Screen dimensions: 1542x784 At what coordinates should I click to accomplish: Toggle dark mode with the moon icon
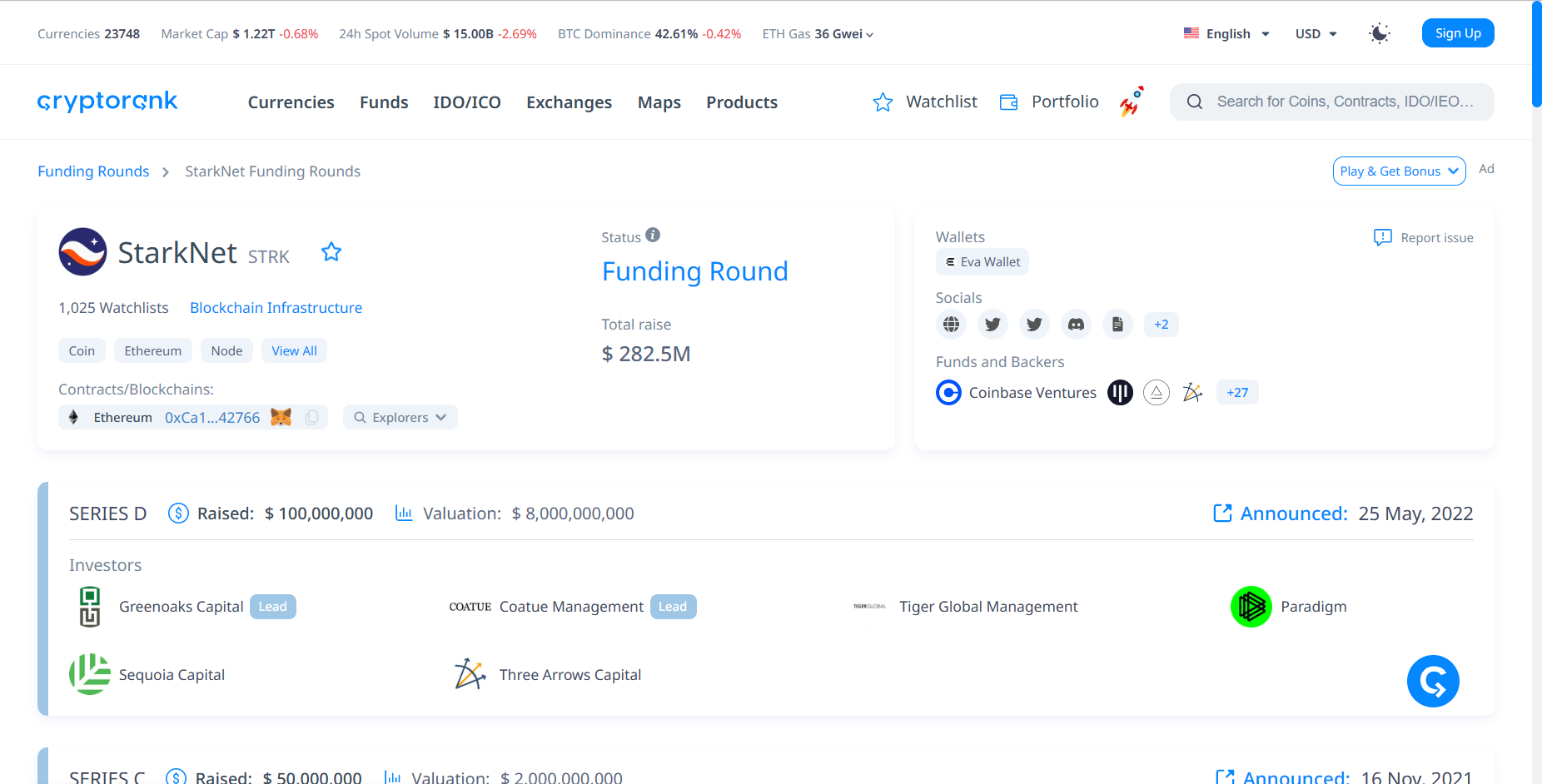point(1379,33)
